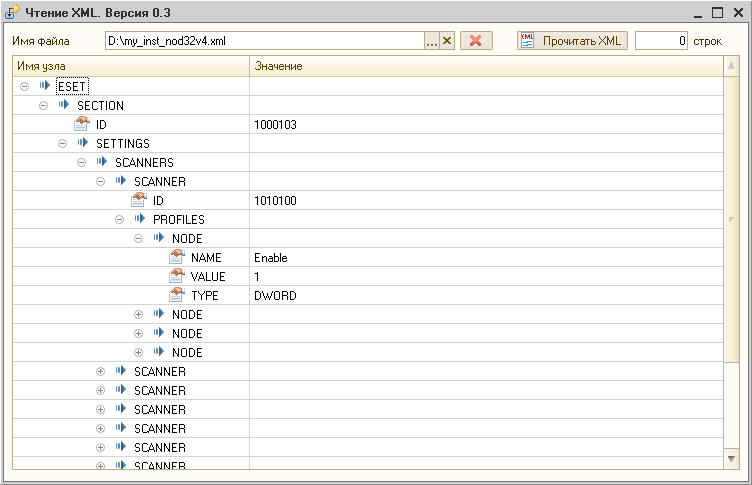
Task: Collapse the SCANNERS node
Action: (x=82, y=163)
